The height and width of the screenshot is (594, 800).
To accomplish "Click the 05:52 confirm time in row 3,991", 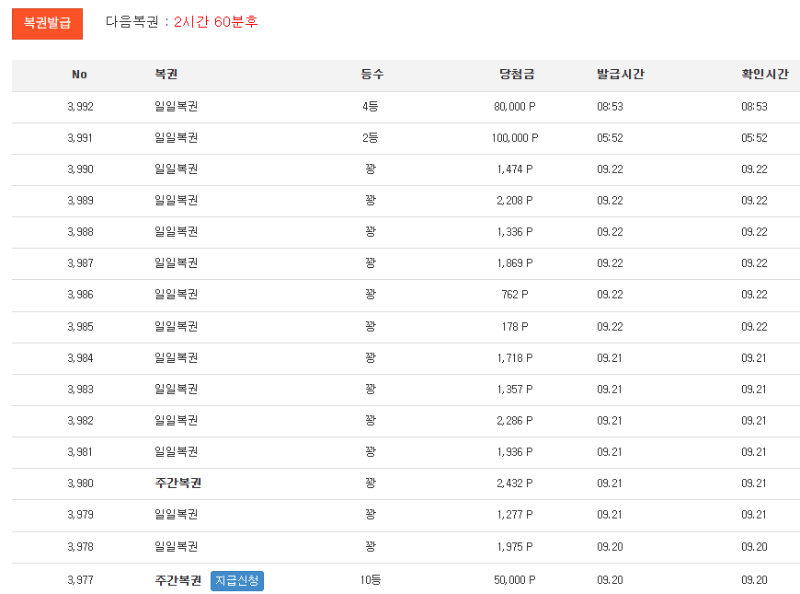I will pyautogui.click(x=755, y=138).
